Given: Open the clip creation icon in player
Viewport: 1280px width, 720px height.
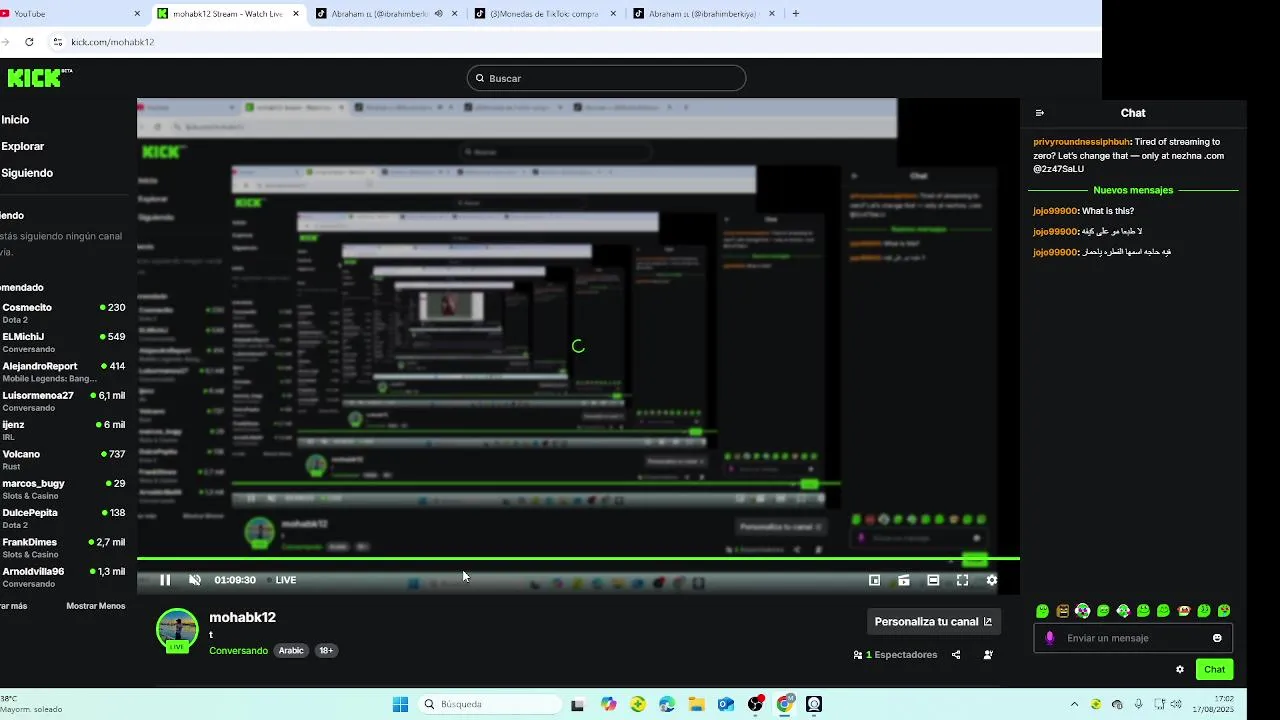Looking at the screenshot, I should 904,580.
